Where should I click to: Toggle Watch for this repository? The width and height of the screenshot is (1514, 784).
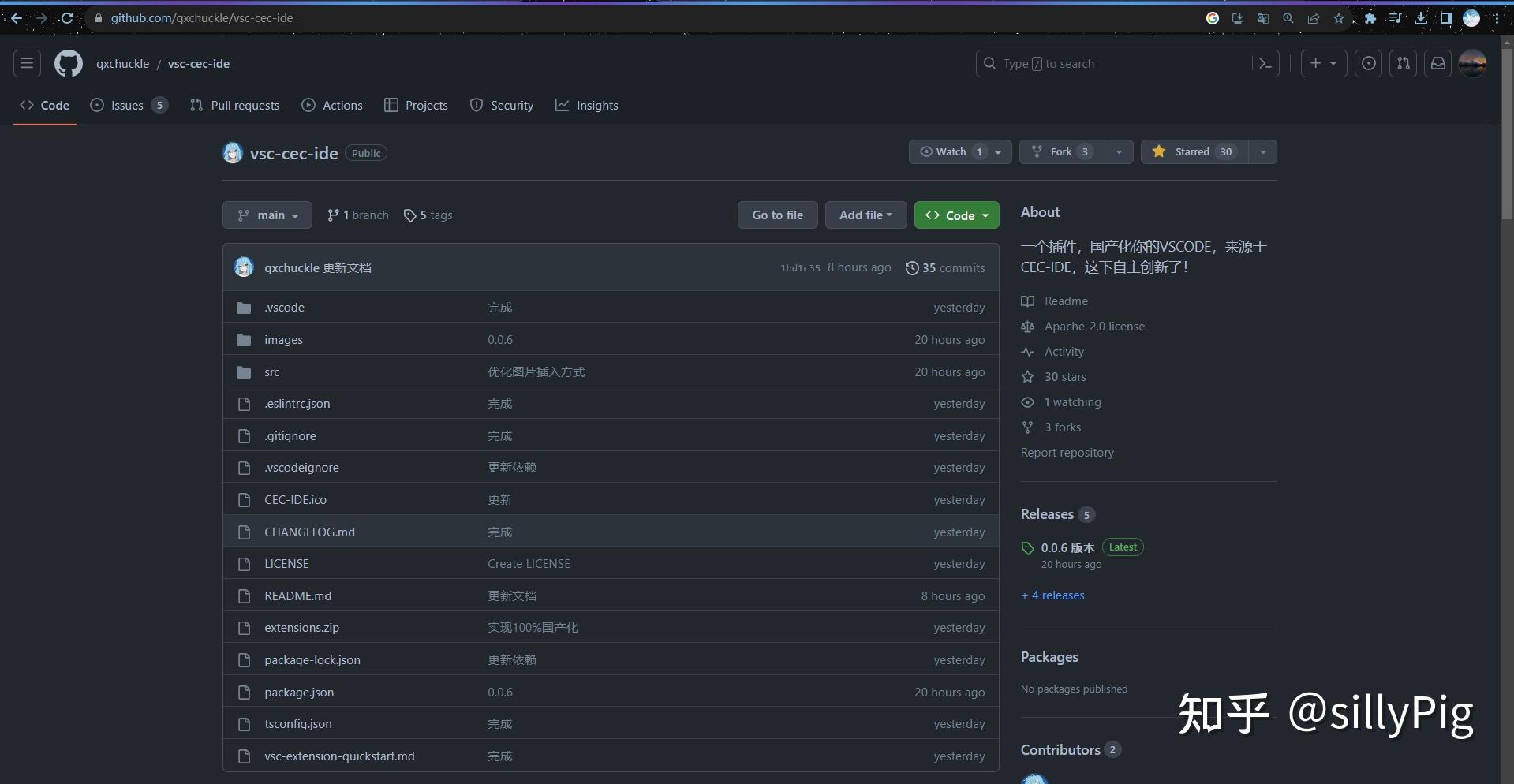(x=951, y=151)
